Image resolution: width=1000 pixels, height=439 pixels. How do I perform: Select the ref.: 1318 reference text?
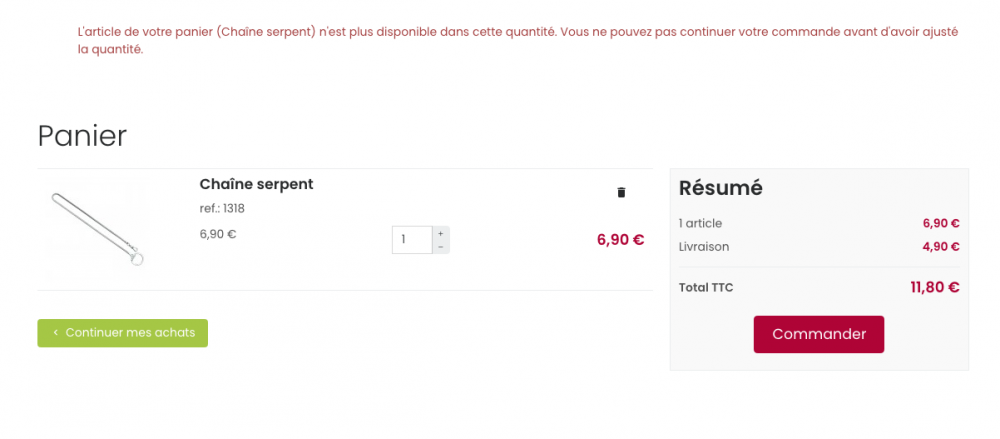222,209
